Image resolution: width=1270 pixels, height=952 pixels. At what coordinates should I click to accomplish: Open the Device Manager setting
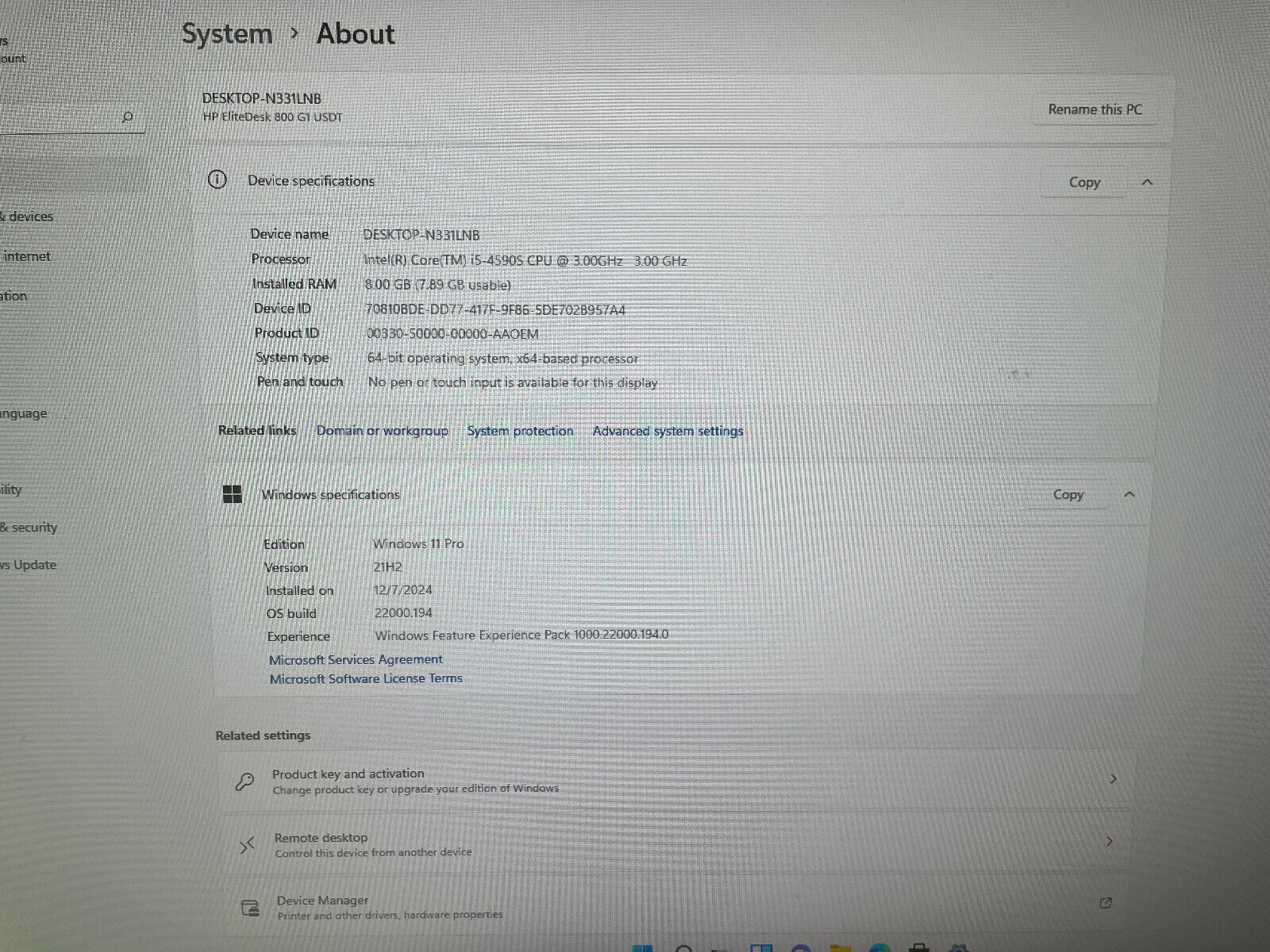pos(675,907)
